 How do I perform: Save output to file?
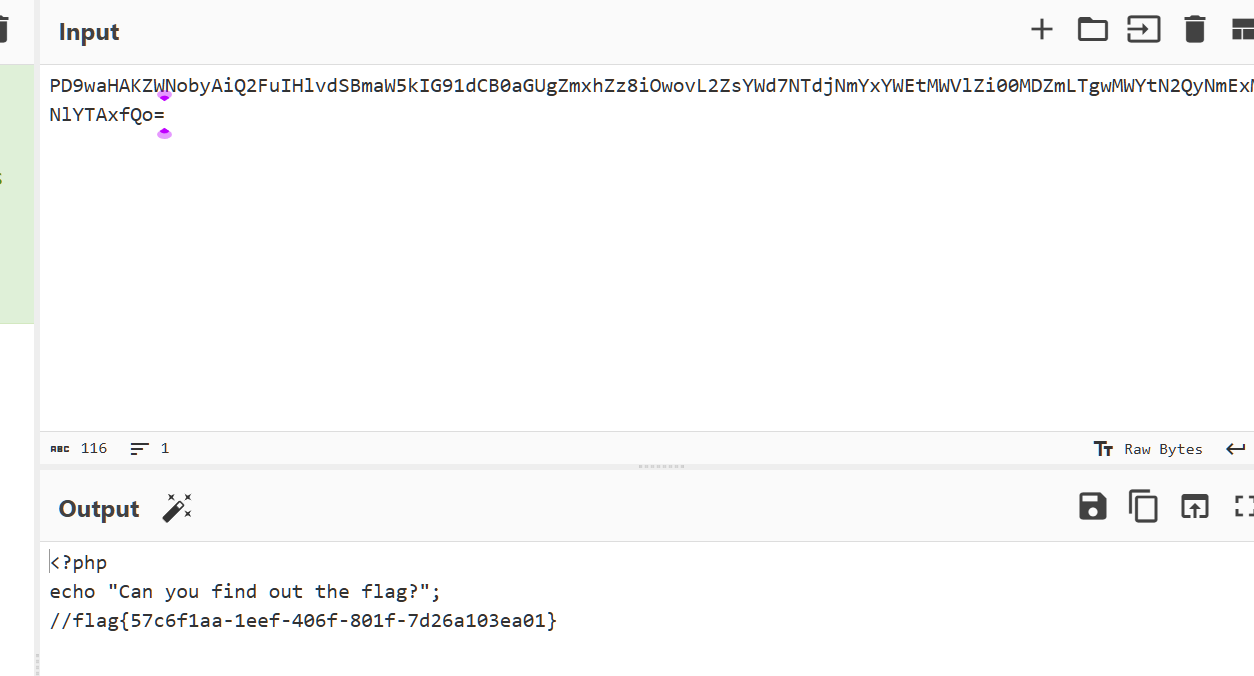pos(1092,507)
